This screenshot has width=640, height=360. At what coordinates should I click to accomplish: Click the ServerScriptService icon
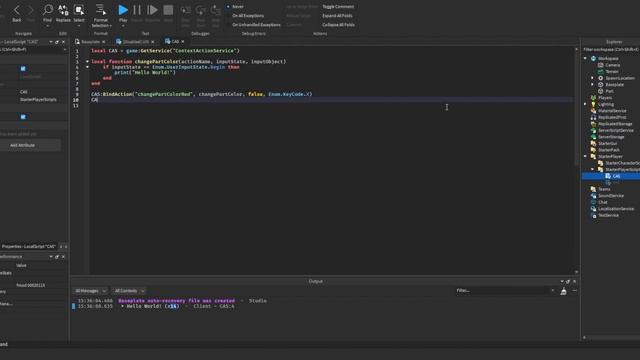(593, 130)
